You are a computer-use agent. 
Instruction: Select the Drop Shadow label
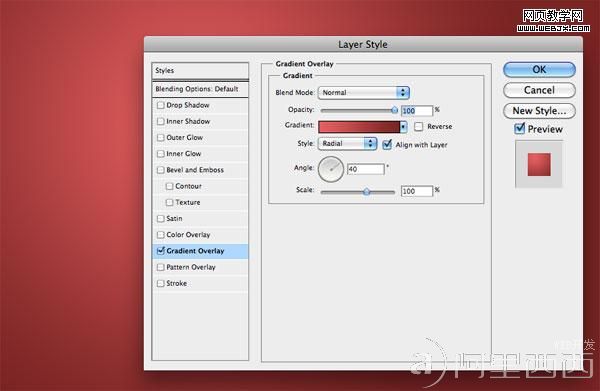pos(188,105)
